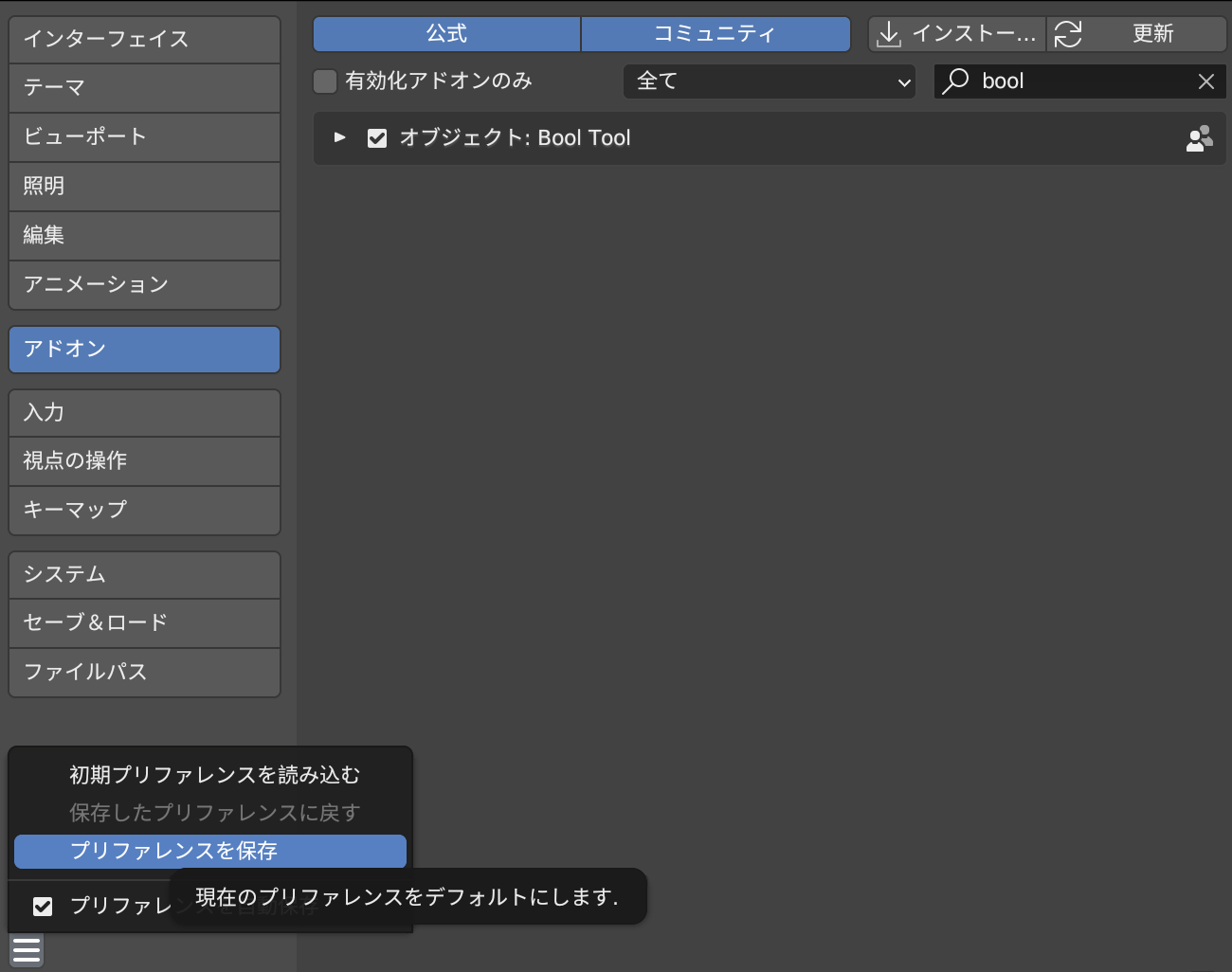Open the 編集 preferences tab
This screenshot has width=1232, height=972.
[x=144, y=236]
